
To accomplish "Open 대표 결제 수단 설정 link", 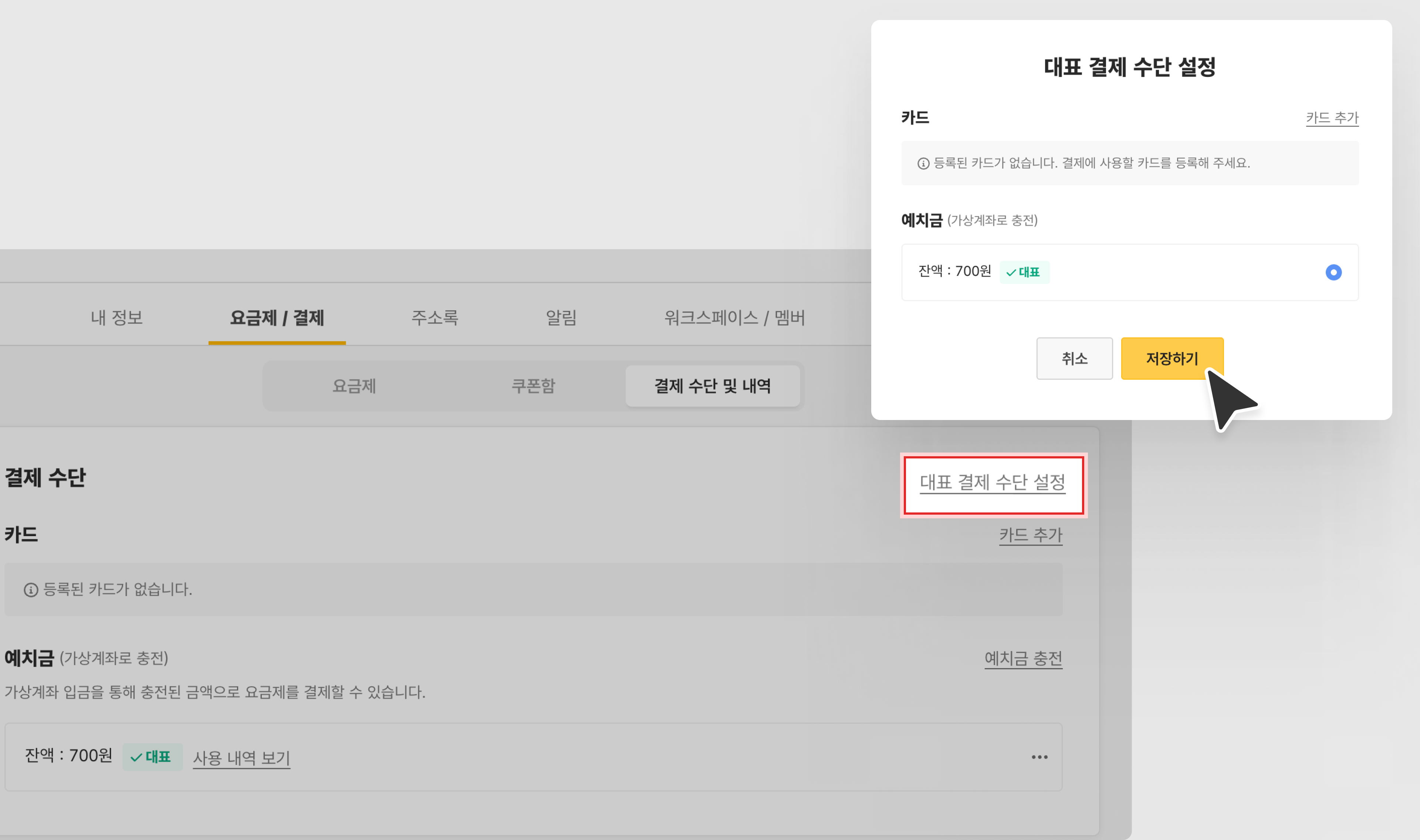I will pos(992,483).
